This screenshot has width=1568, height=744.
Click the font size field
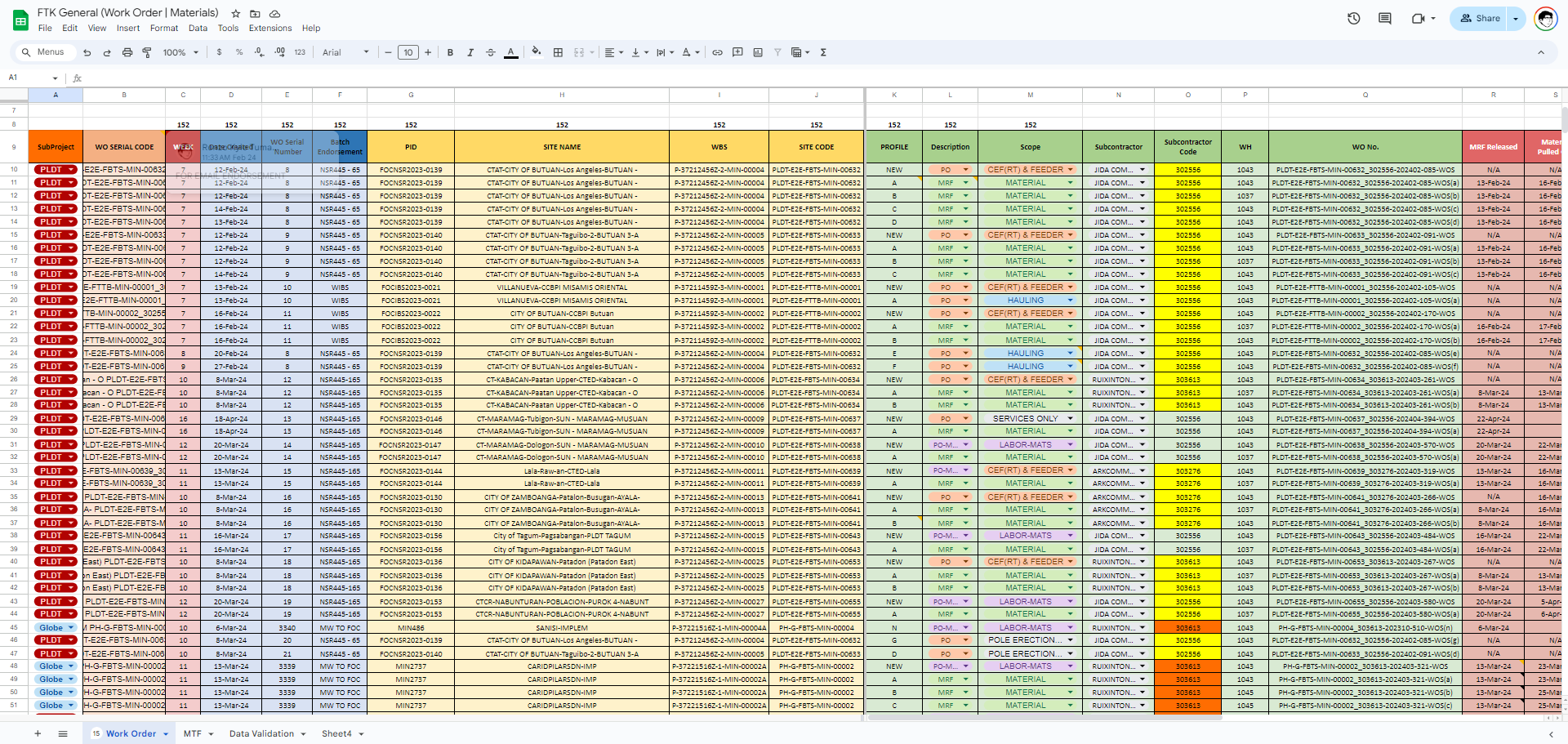(408, 52)
